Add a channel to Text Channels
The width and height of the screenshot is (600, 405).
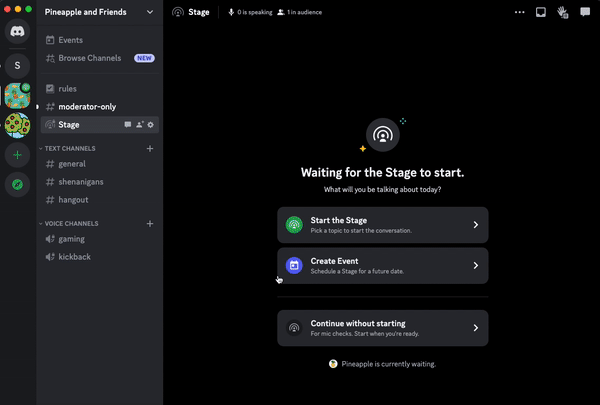[150, 149]
